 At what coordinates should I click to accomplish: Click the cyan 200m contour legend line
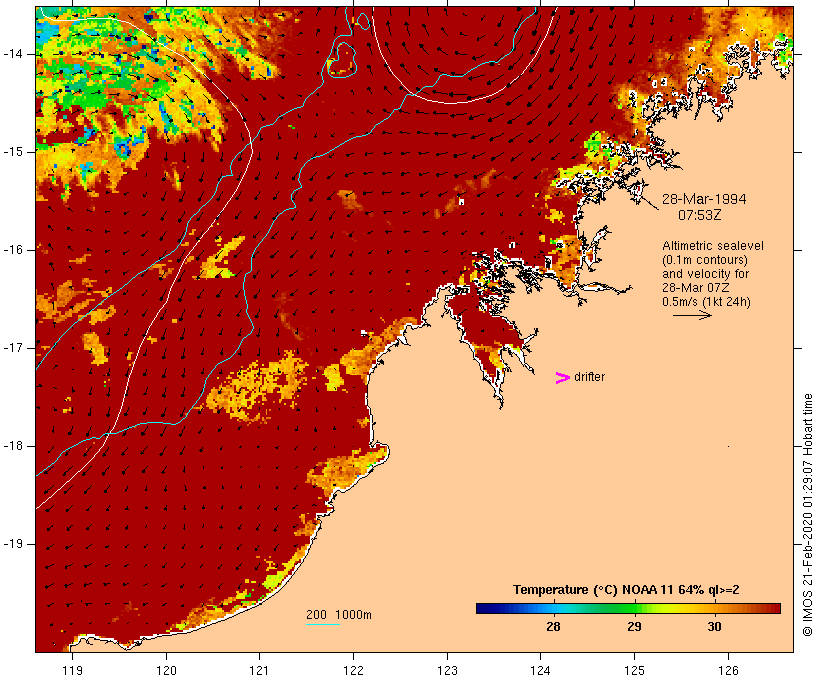(323, 624)
